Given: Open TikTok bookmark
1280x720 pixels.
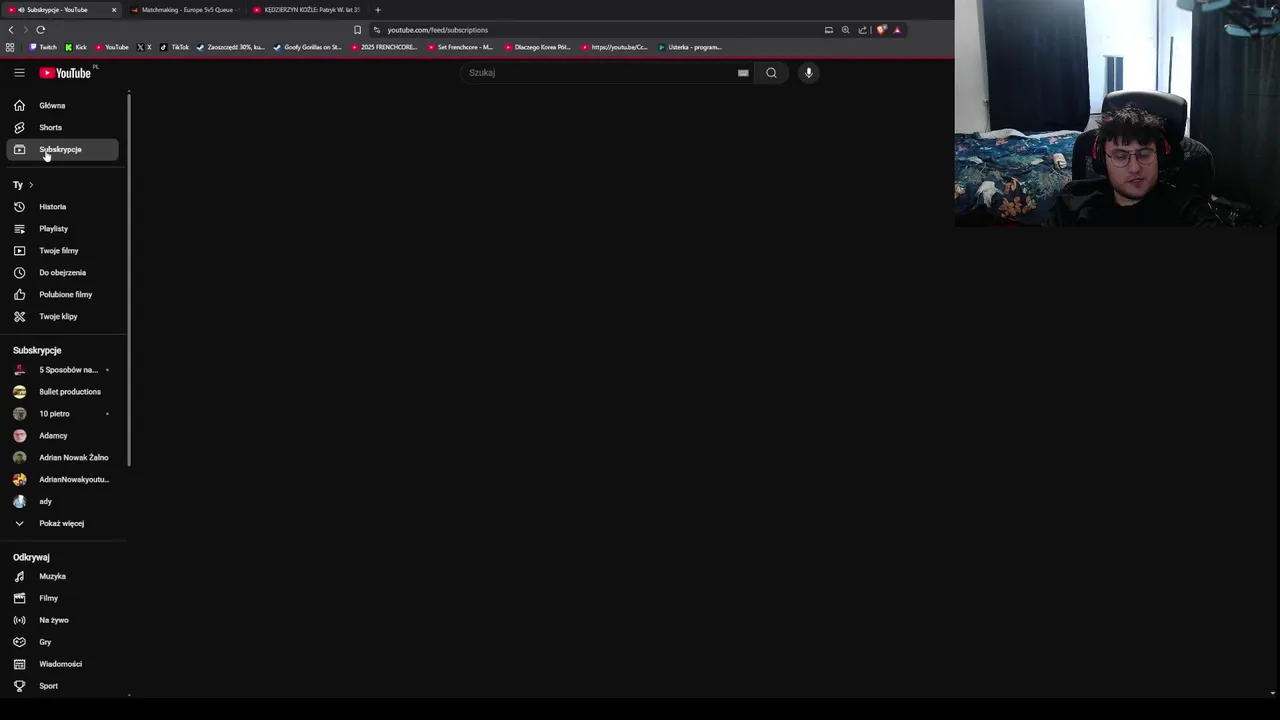Looking at the screenshot, I should [175, 47].
